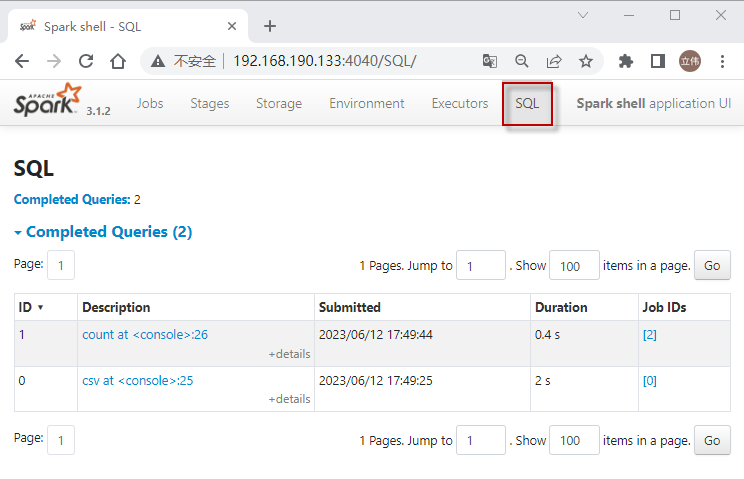Click the share page icon
Viewport: 744px width, 479px height.
[x=554, y=61]
